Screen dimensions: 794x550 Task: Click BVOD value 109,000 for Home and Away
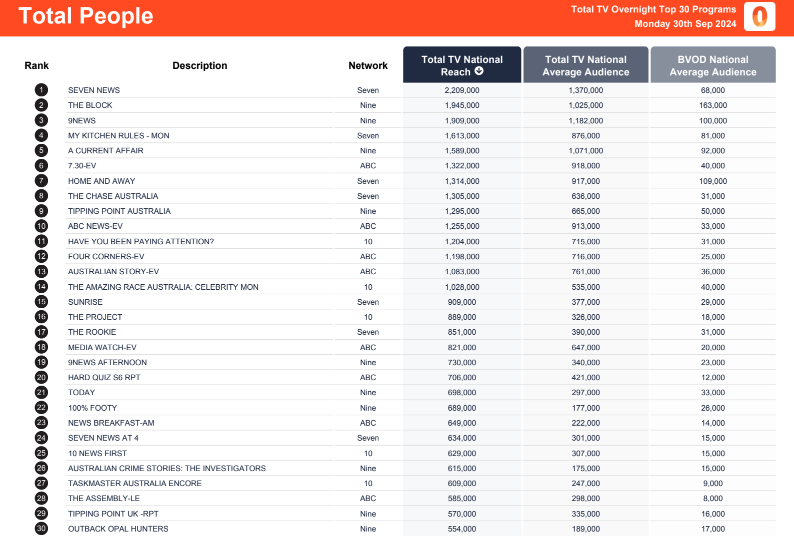(713, 181)
